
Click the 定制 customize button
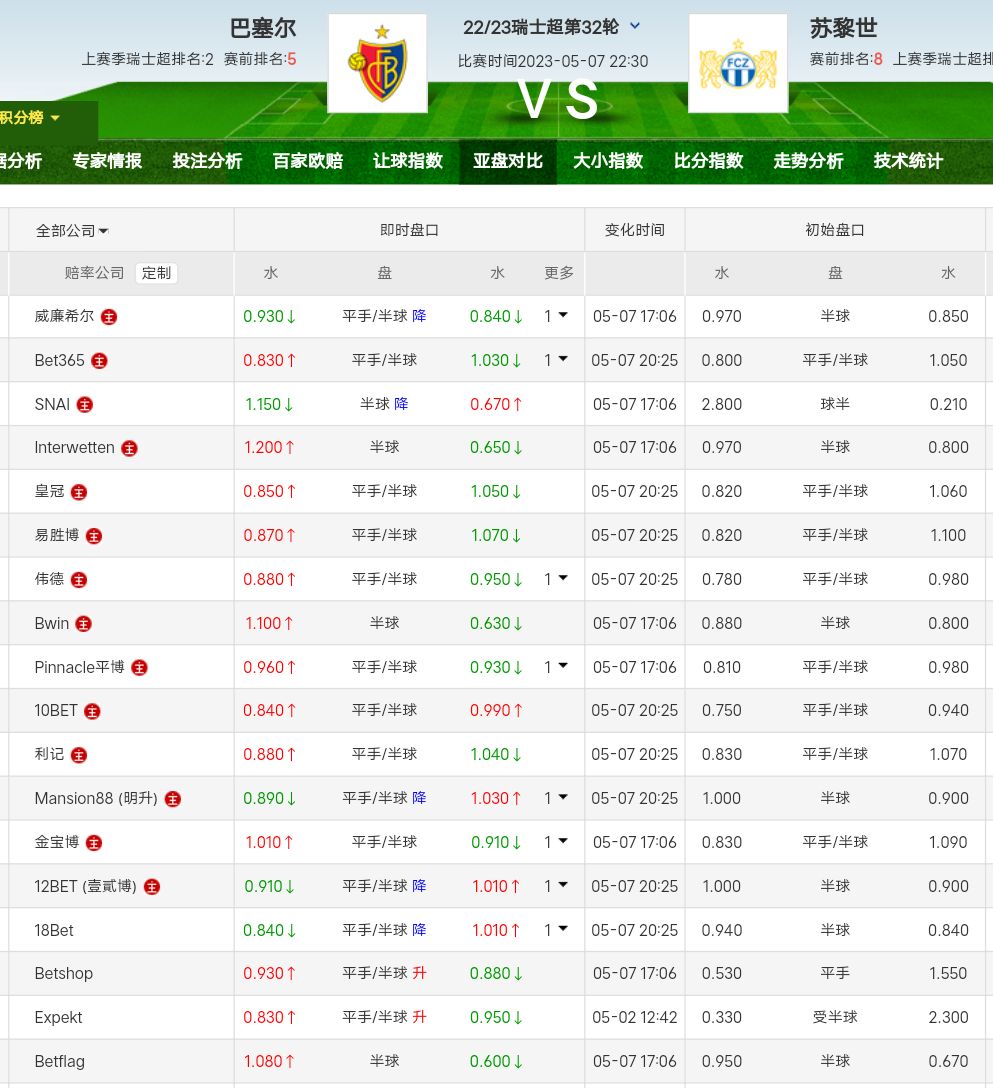pyautogui.click(x=156, y=273)
